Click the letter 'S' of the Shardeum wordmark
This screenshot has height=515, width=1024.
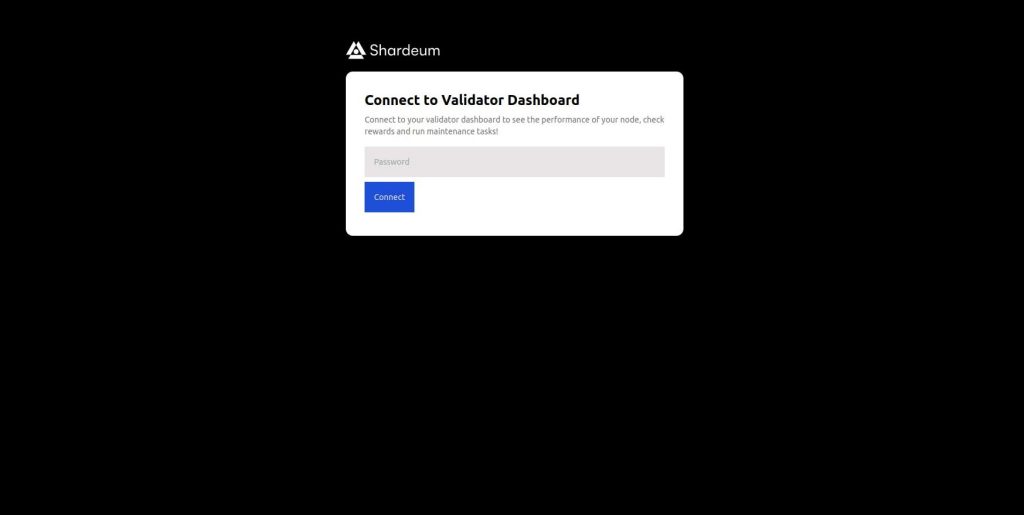coord(374,50)
